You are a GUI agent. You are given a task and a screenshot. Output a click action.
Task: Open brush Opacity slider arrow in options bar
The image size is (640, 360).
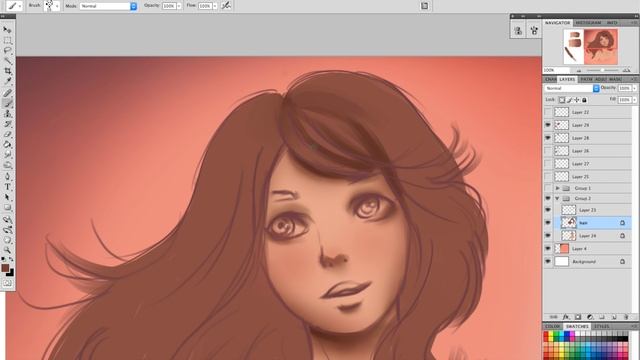[179, 6]
